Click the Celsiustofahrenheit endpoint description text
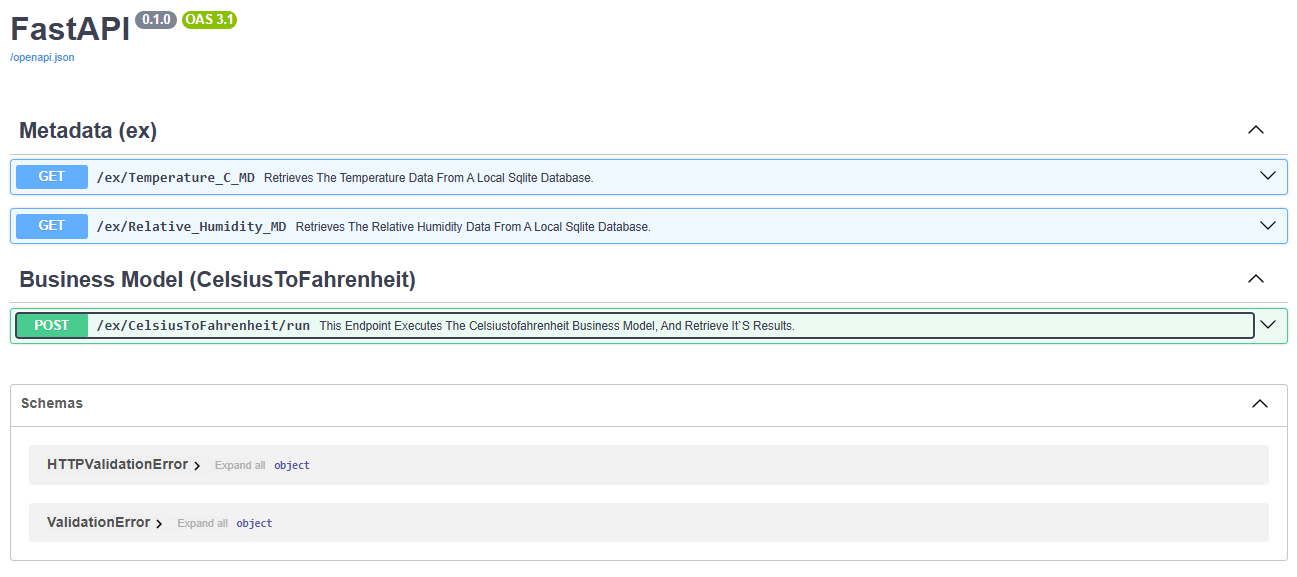1297x577 pixels. [x=557, y=326]
